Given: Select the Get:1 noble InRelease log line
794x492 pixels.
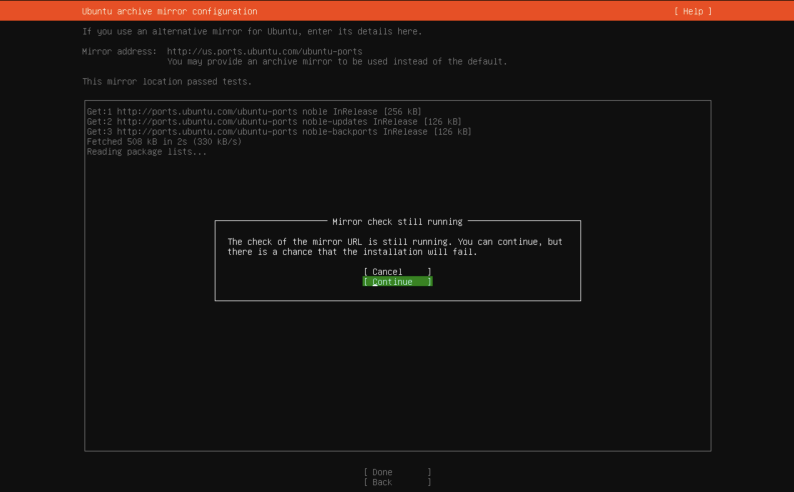Looking at the screenshot, I should (x=254, y=111).
